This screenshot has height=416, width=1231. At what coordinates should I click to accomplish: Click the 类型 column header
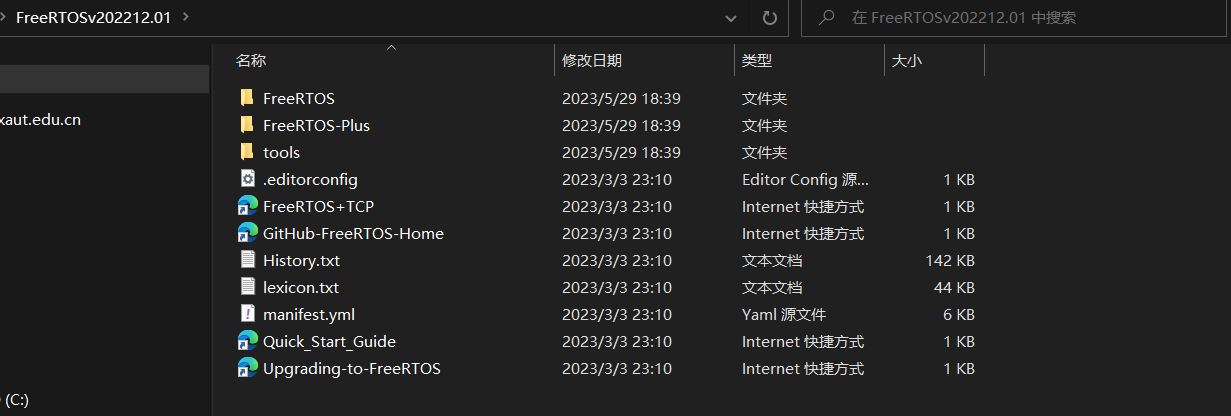tap(757, 61)
